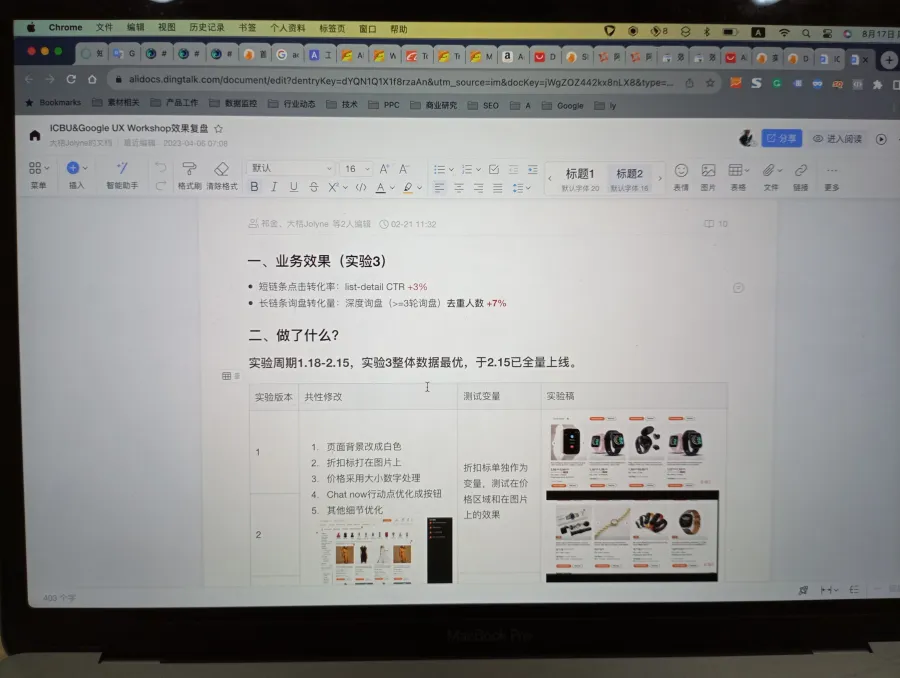Redo the last edit
The height and width of the screenshot is (678, 900).
point(160,185)
